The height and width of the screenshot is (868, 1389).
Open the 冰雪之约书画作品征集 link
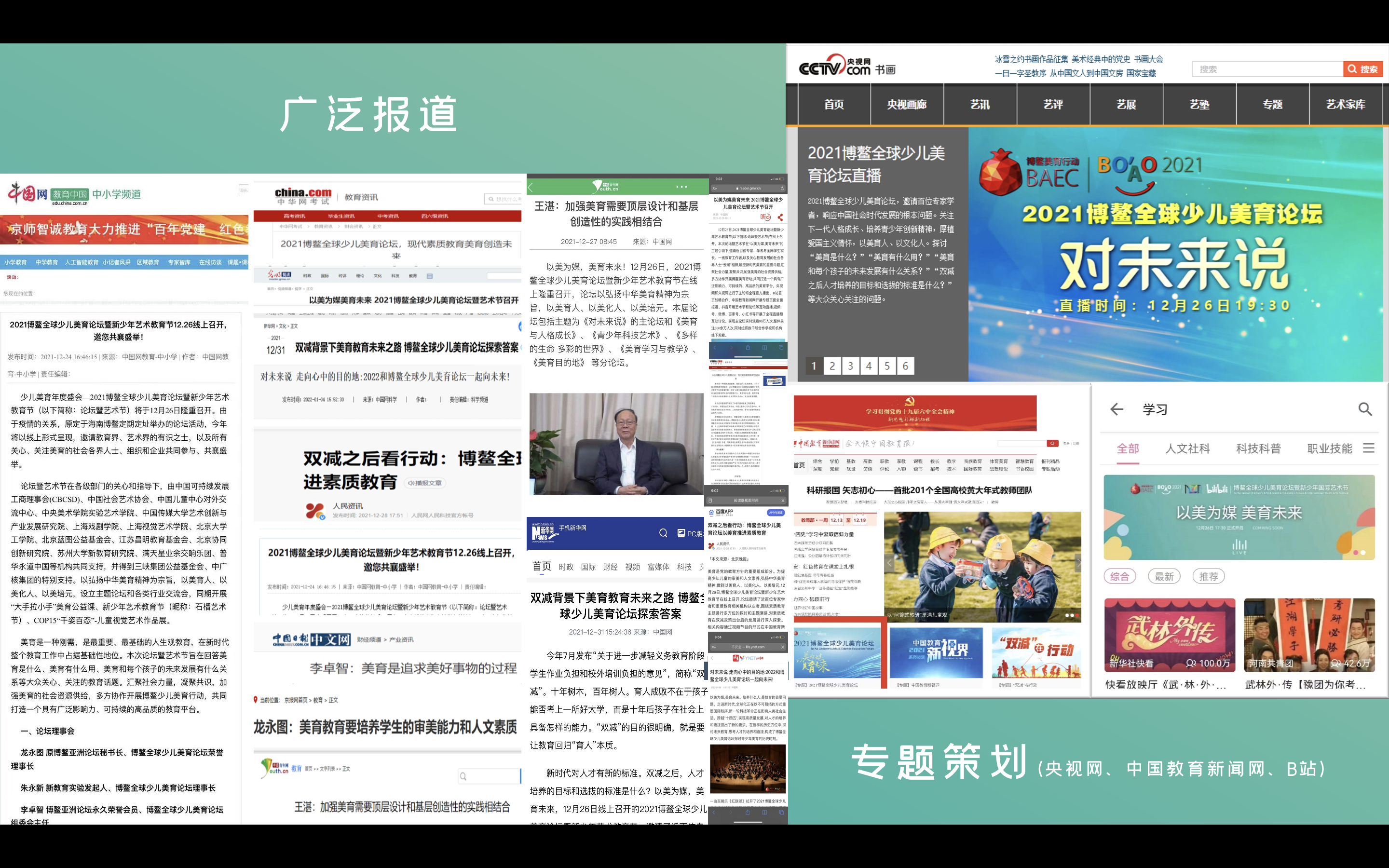point(1032,59)
